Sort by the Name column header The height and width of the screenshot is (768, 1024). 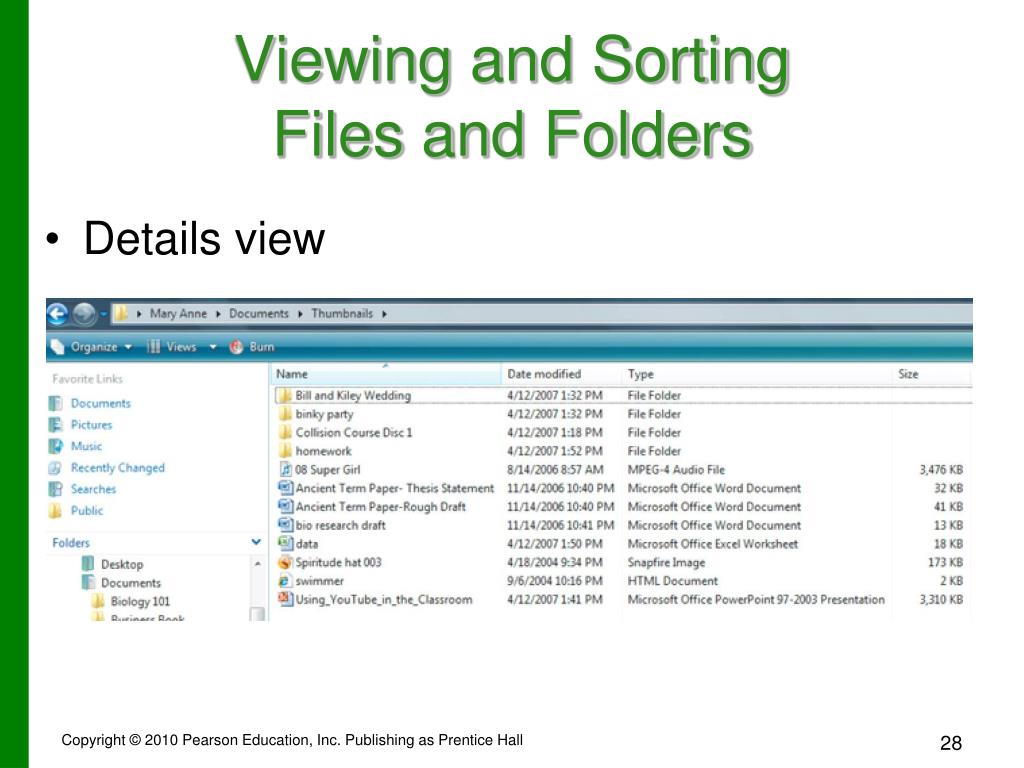pyautogui.click(x=386, y=374)
